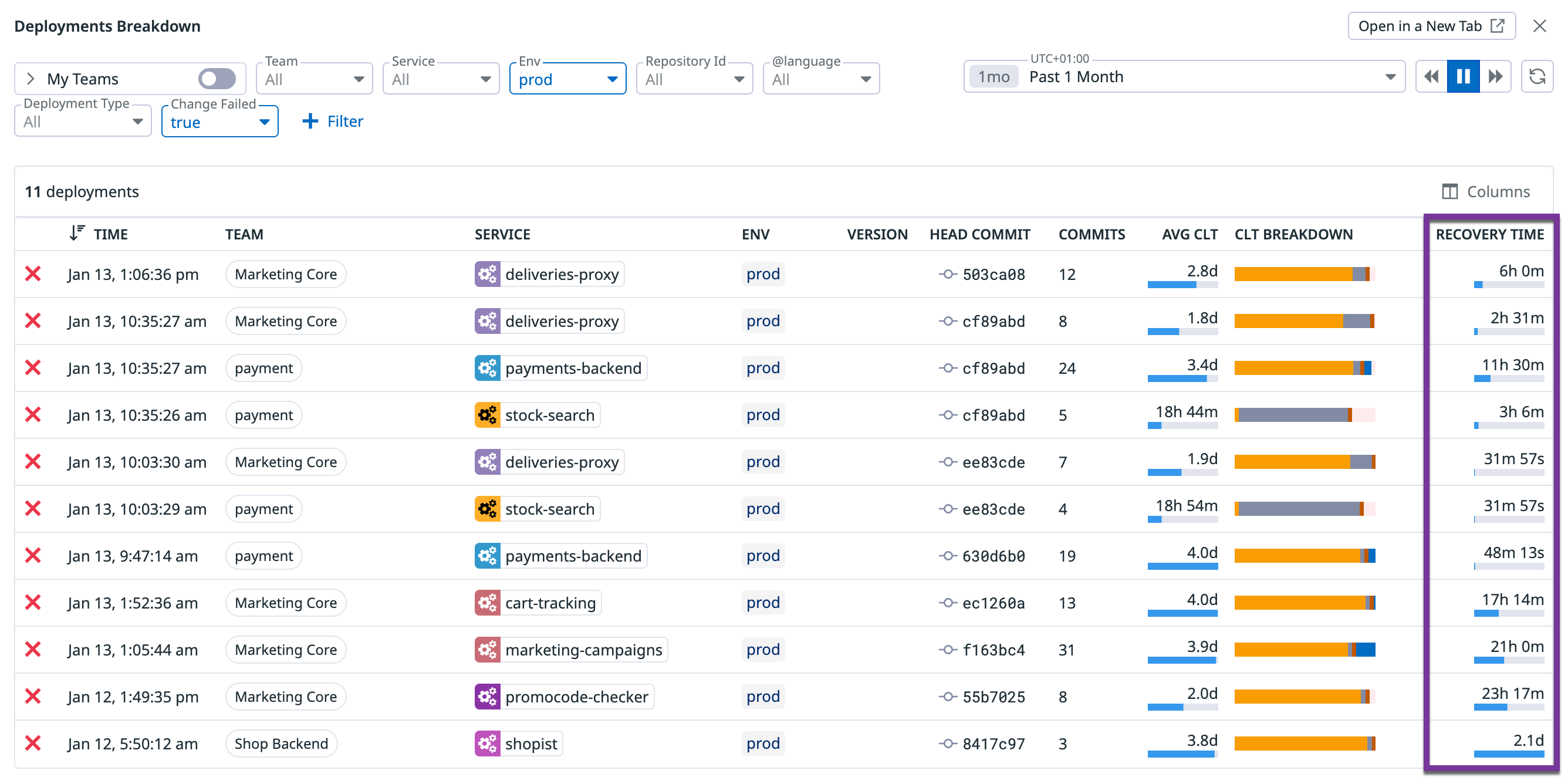Open the Columns configuration icon

(x=1449, y=192)
